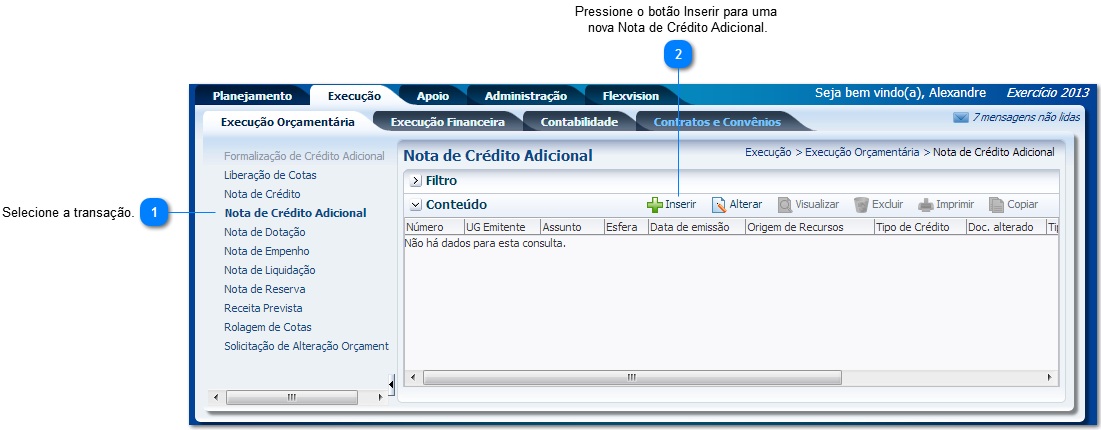The height and width of the screenshot is (430, 1101).
Task: Click the Imprimir printer icon
Action: 926,205
